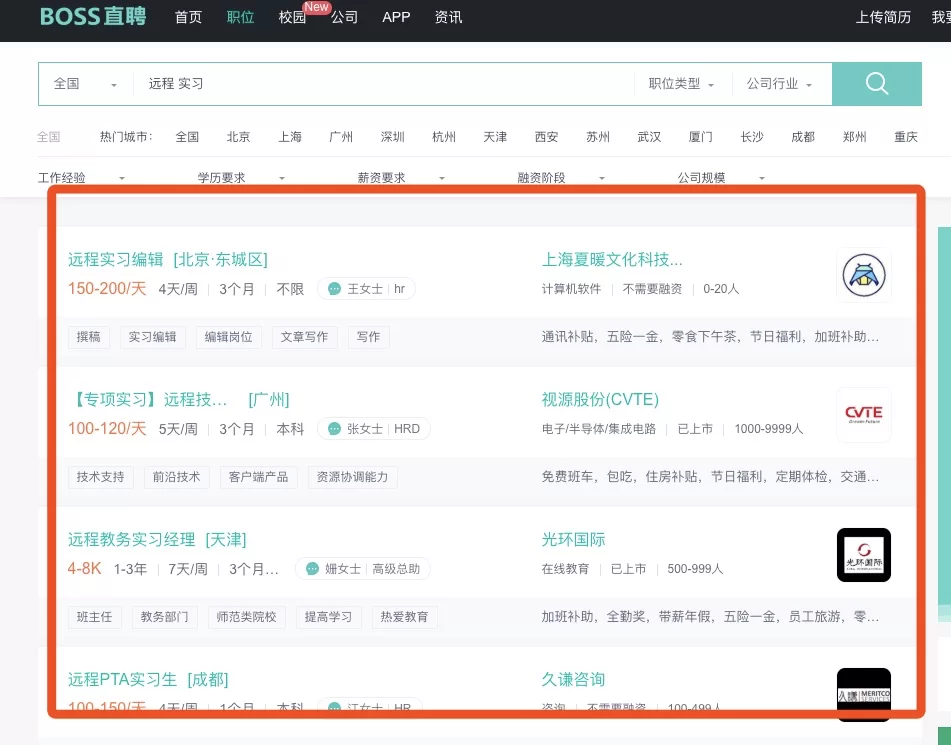Open the 职位类型 dropdown
The image size is (951, 745).
(x=682, y=84)
